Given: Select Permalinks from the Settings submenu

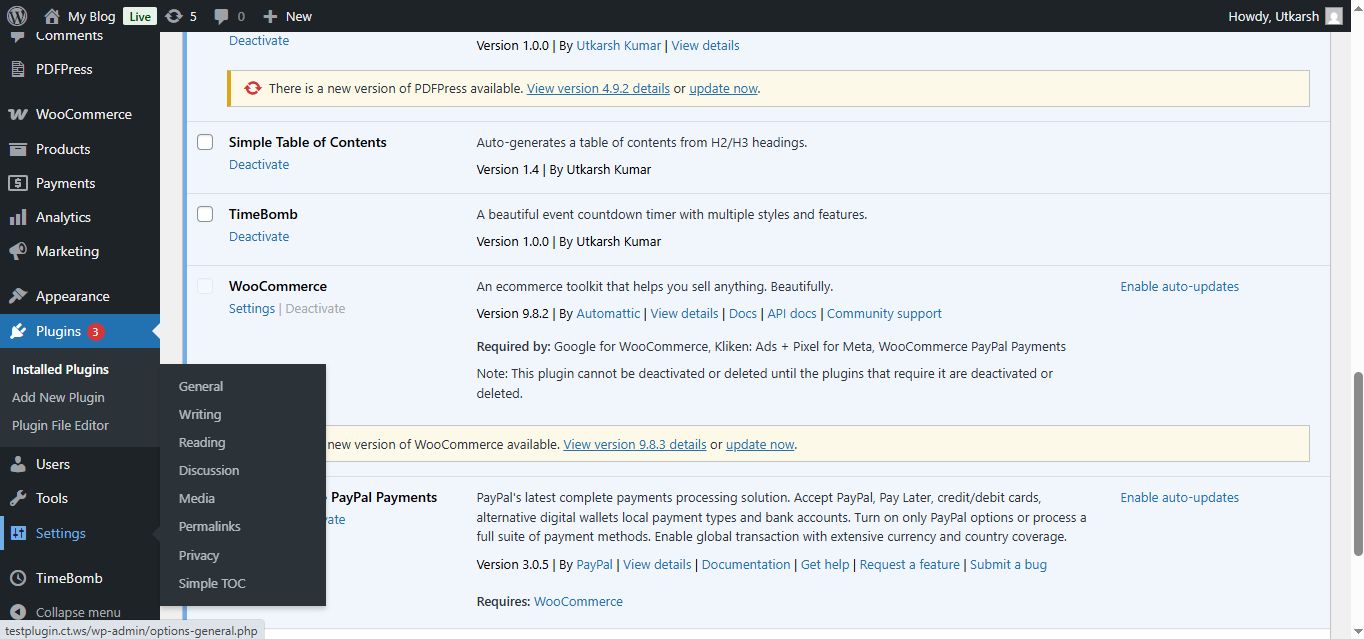Looking at the screenshot, I should point(209,526).
